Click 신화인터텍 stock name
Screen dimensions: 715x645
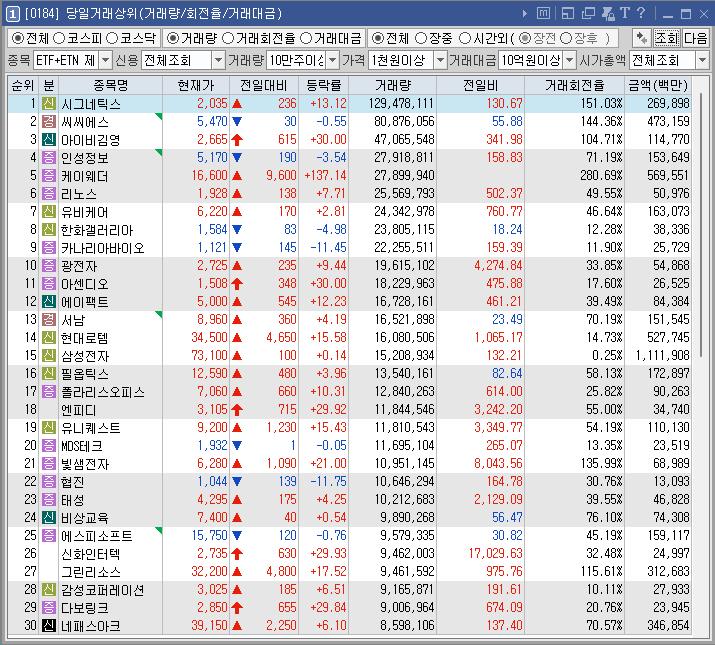click(91, 554)
